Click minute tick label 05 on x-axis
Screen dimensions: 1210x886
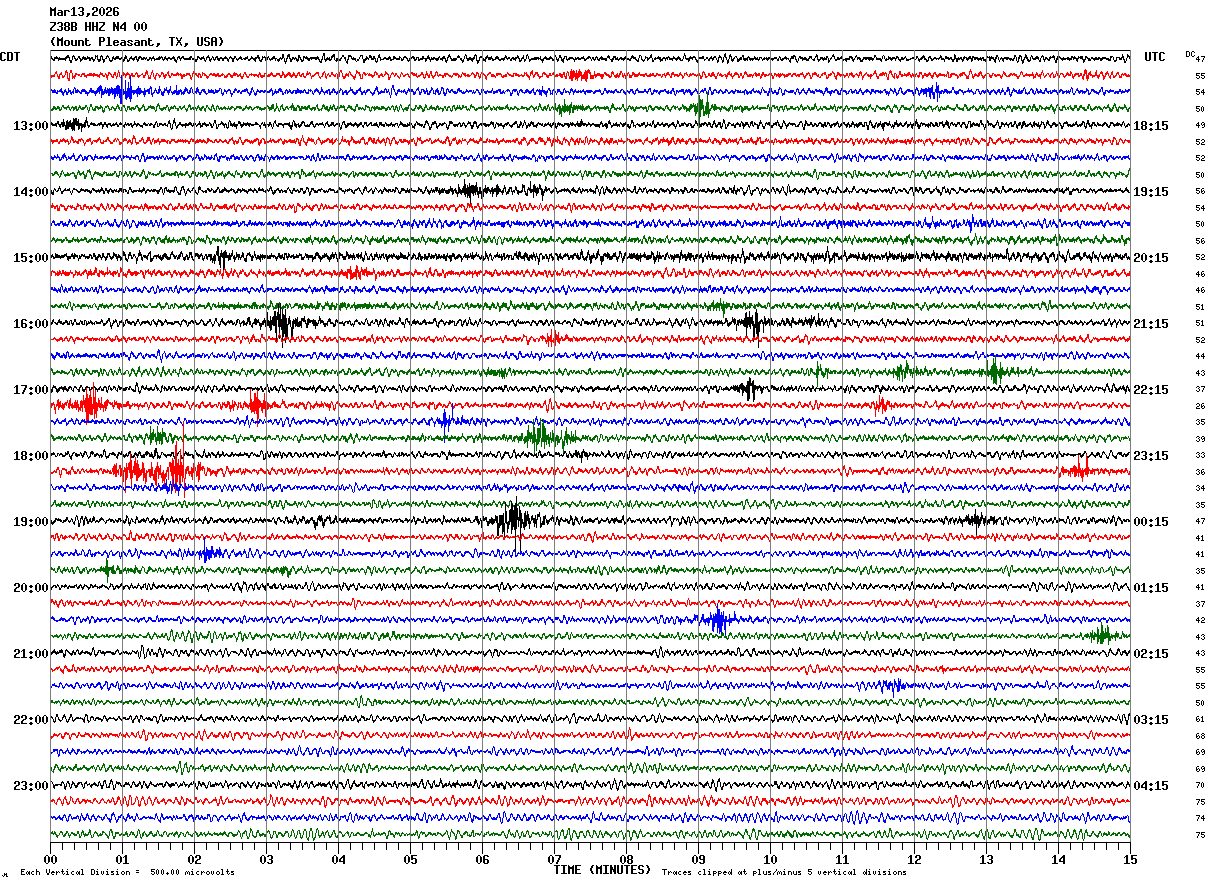coord(410,859)
